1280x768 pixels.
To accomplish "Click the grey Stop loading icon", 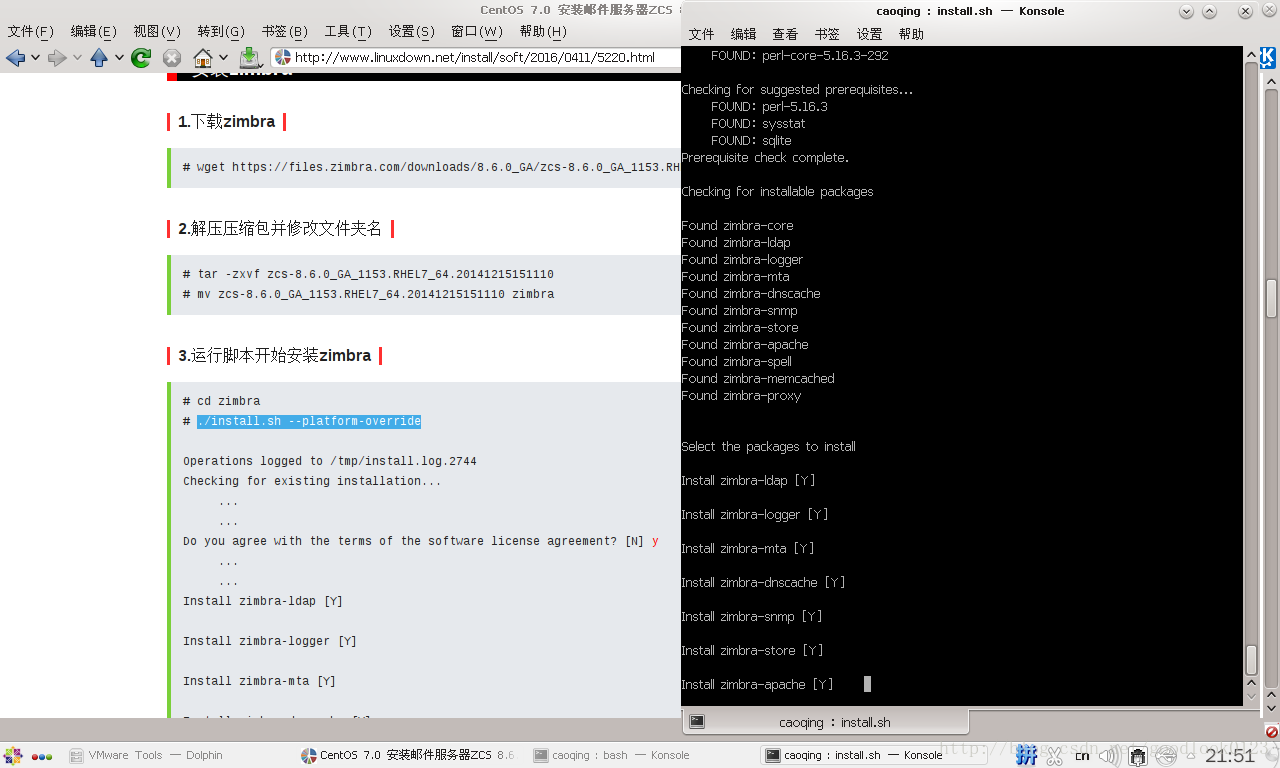I will tap(172, 58).
